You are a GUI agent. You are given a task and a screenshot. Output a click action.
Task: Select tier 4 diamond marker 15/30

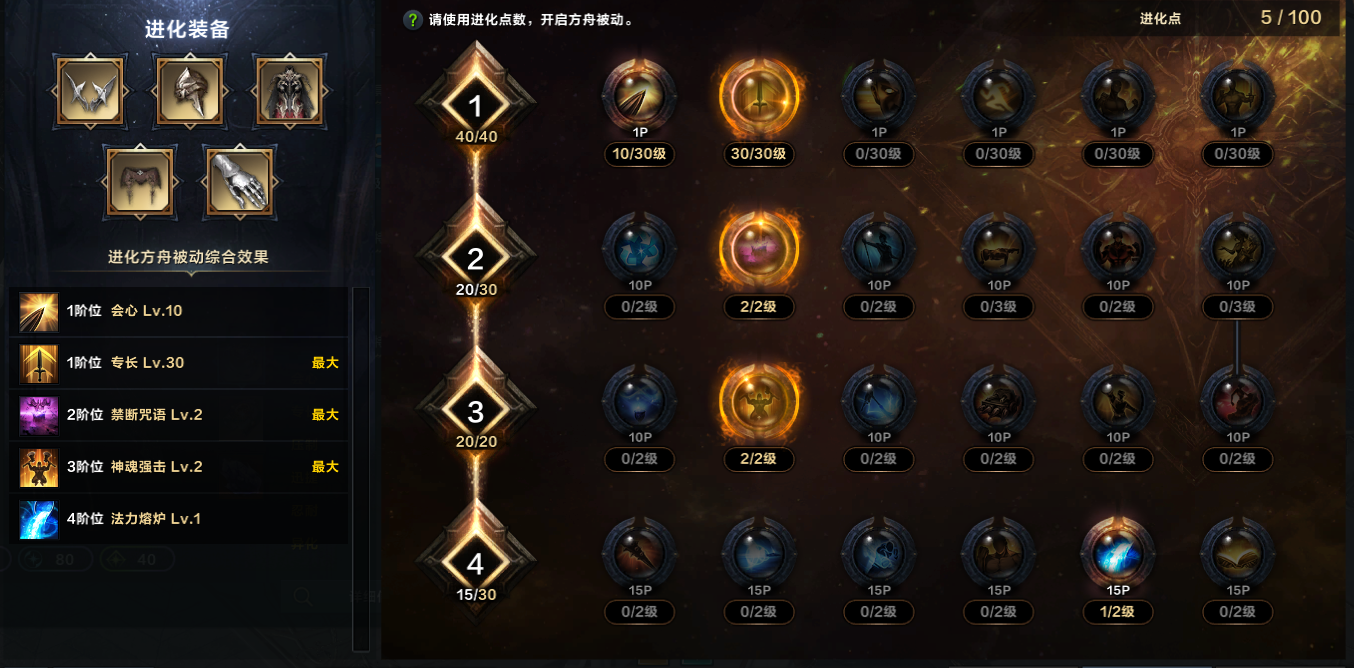[x=476, y=565]
